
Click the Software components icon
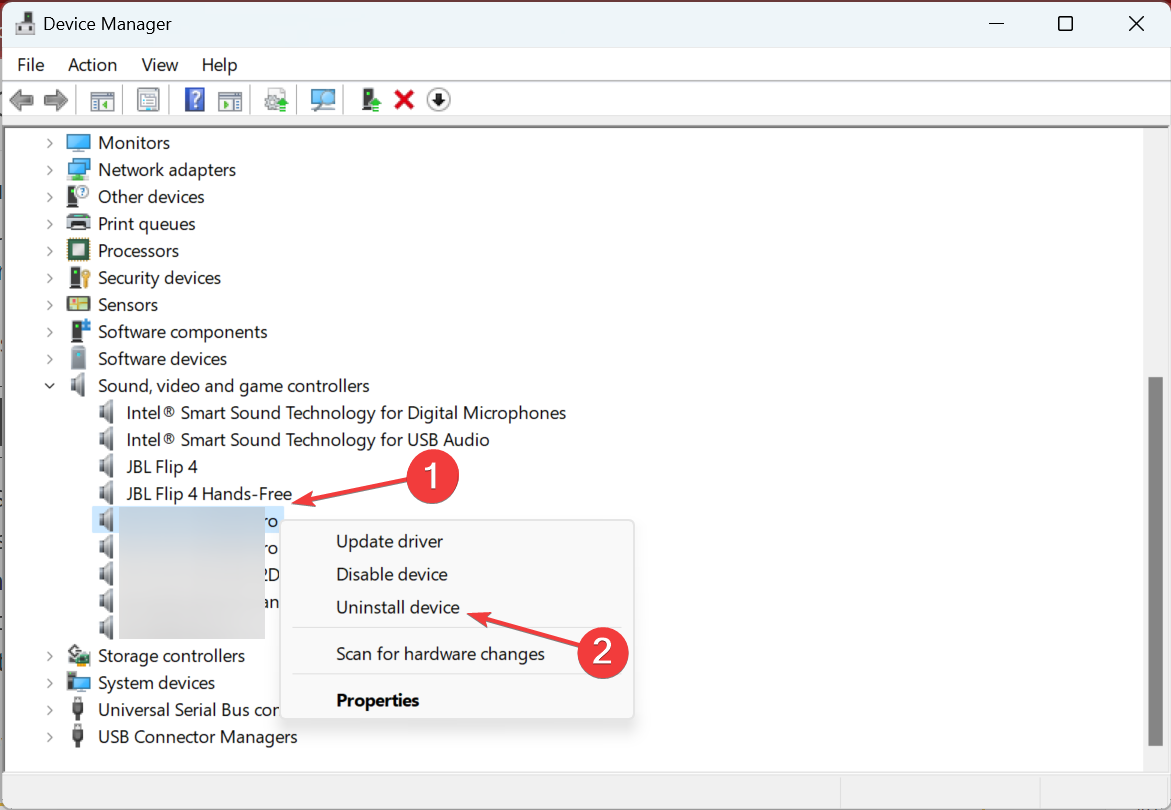(x=78, y=331)
